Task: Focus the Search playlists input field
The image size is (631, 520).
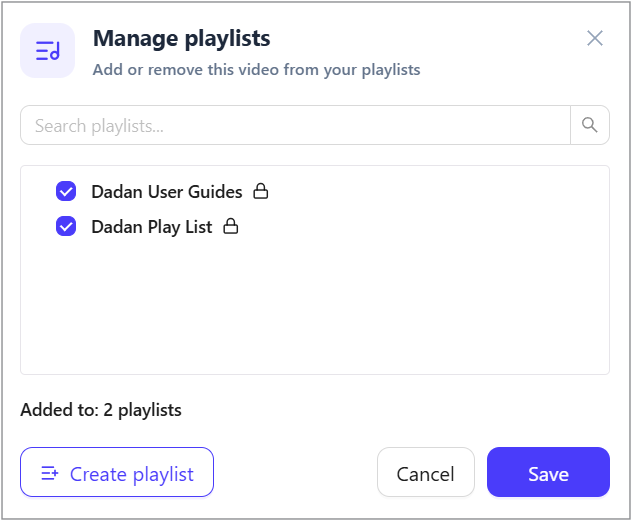Action: (295, 125)
